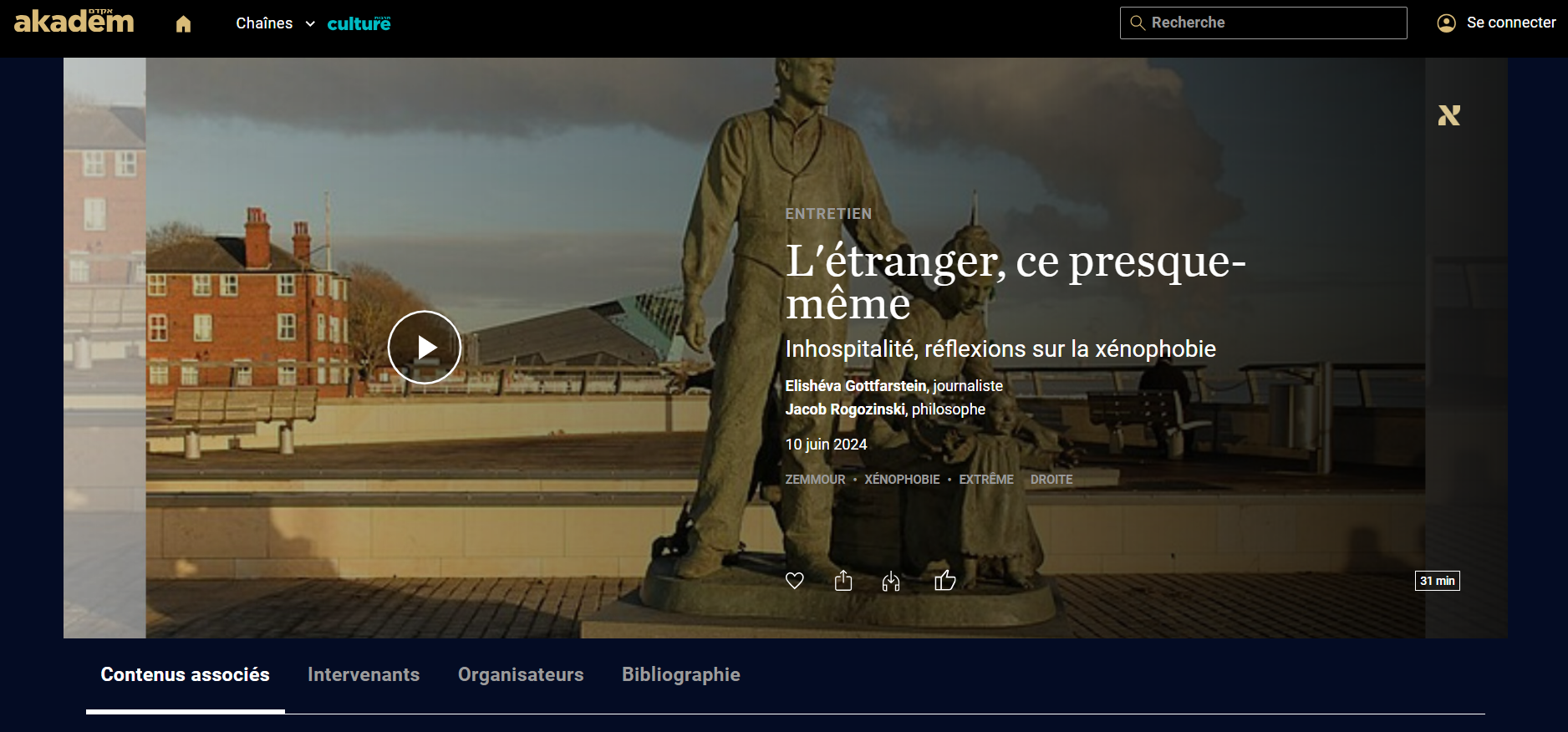Go to the home page icon

183,24
